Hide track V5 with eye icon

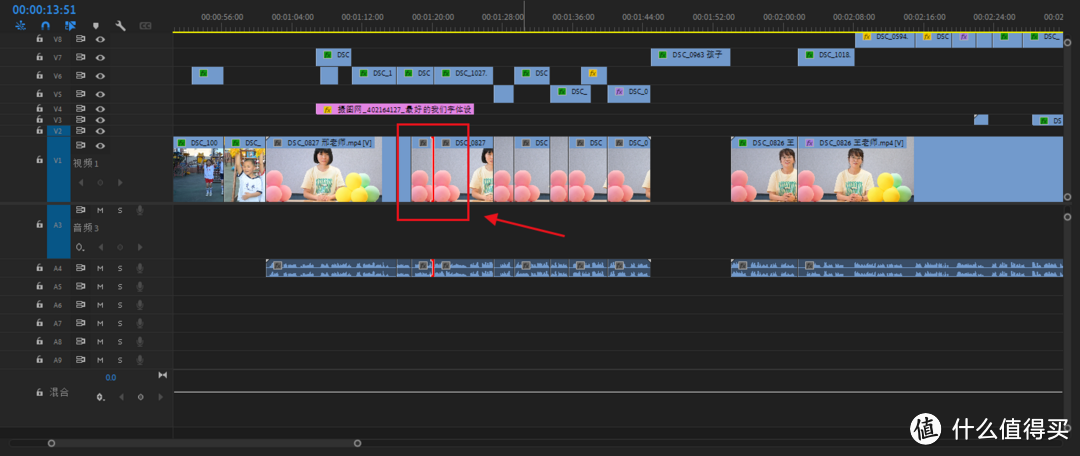[x=101, y=94]
